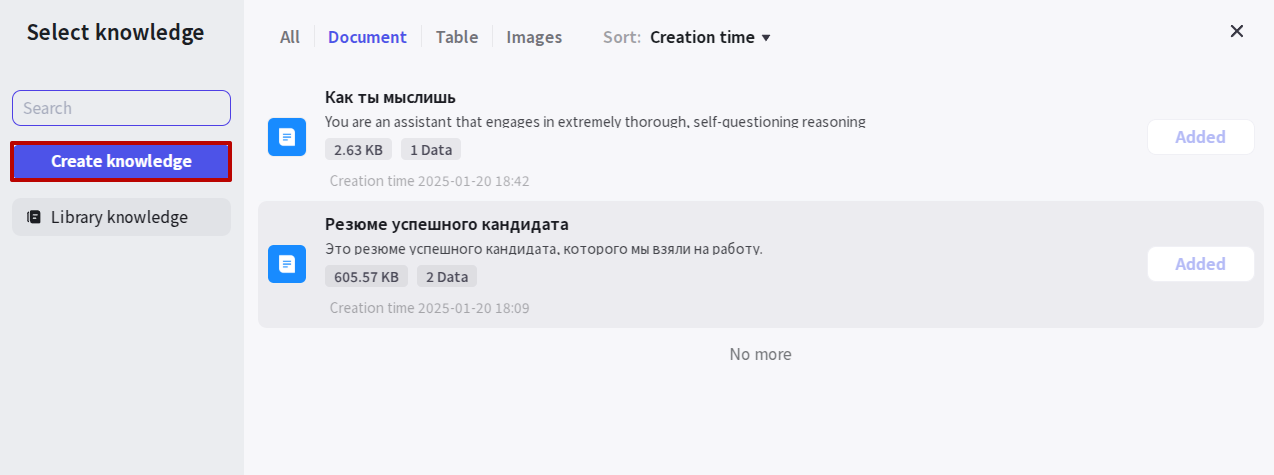
Task: Close the Select knowledge dialog
Action: pyautogui.click(x=1237, y=31)
